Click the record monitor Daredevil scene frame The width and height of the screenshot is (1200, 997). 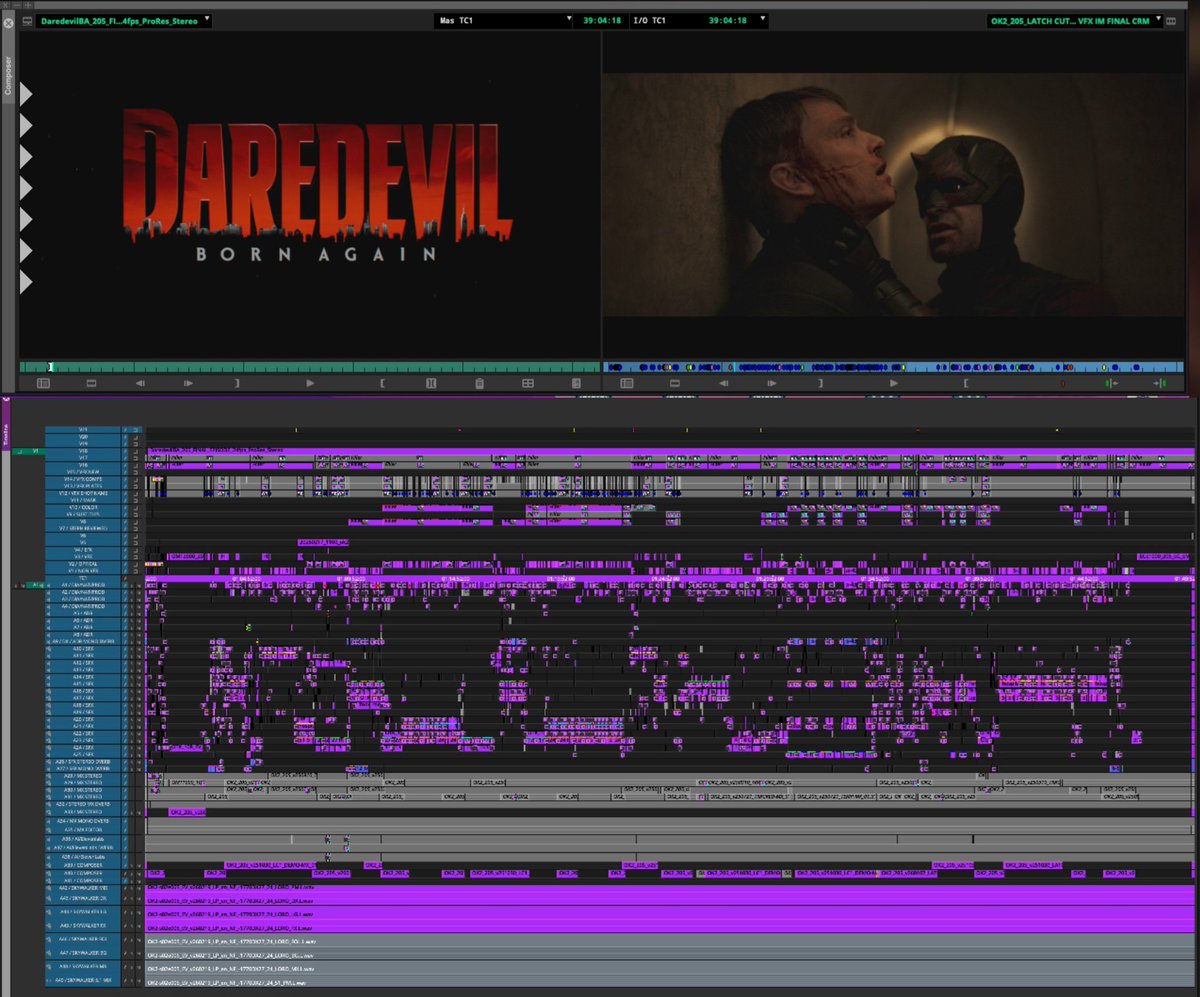(893, 194)
